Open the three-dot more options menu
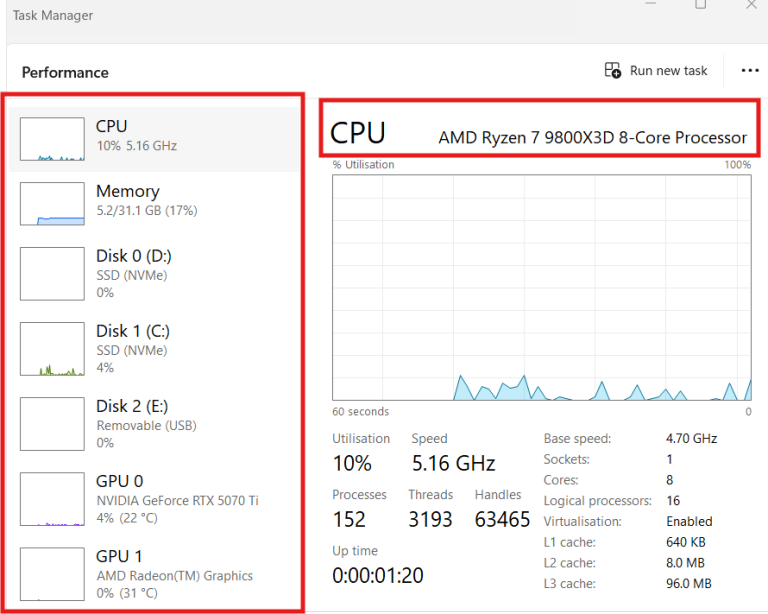768x614 pixels. click(x=750, y=71)
